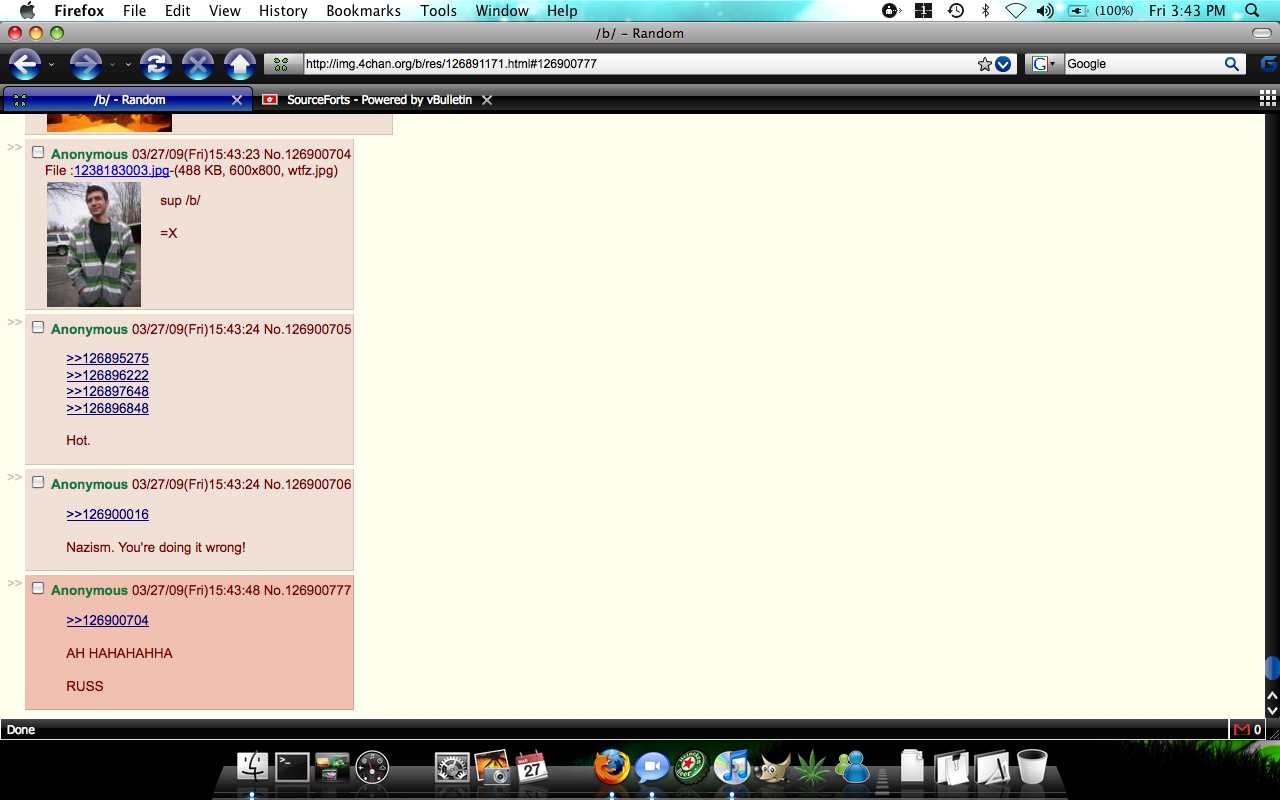
Task: Select the checkbox on post No.126900777
Action: 38,589
